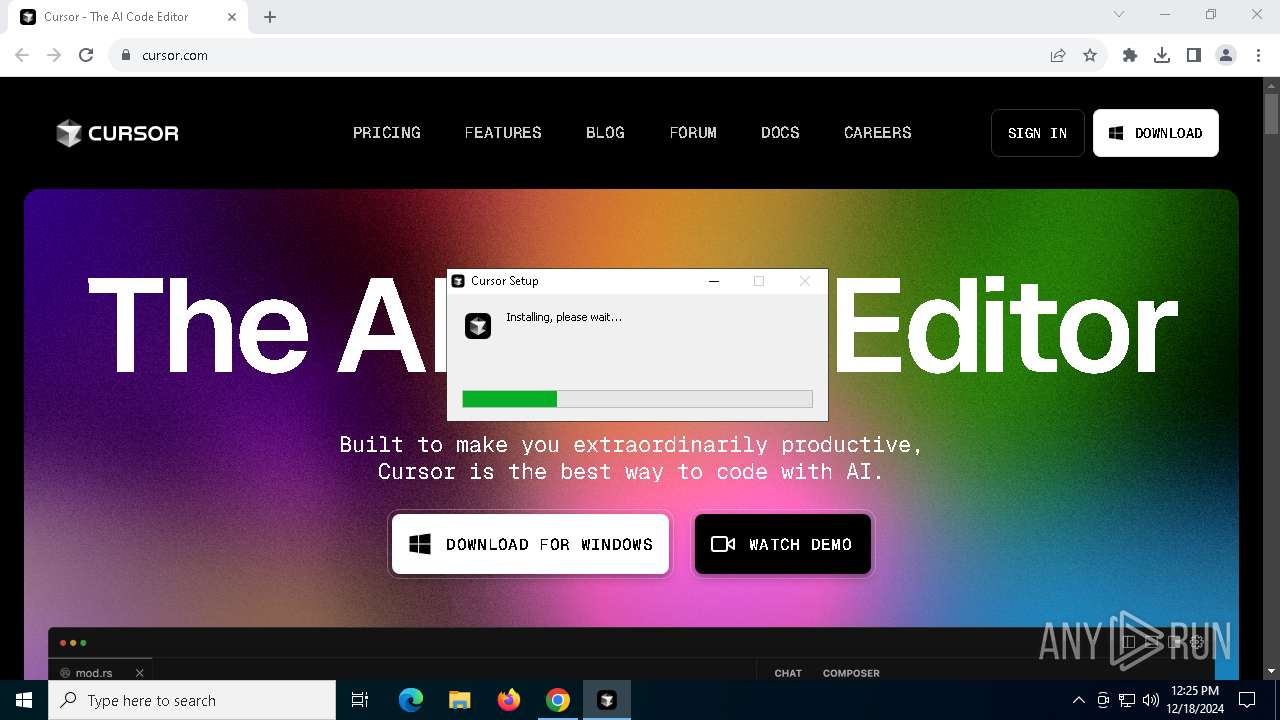Click the Cursor Setup progress bar
The height and width of the screenshot is (720, 1280).
[637, 399]
